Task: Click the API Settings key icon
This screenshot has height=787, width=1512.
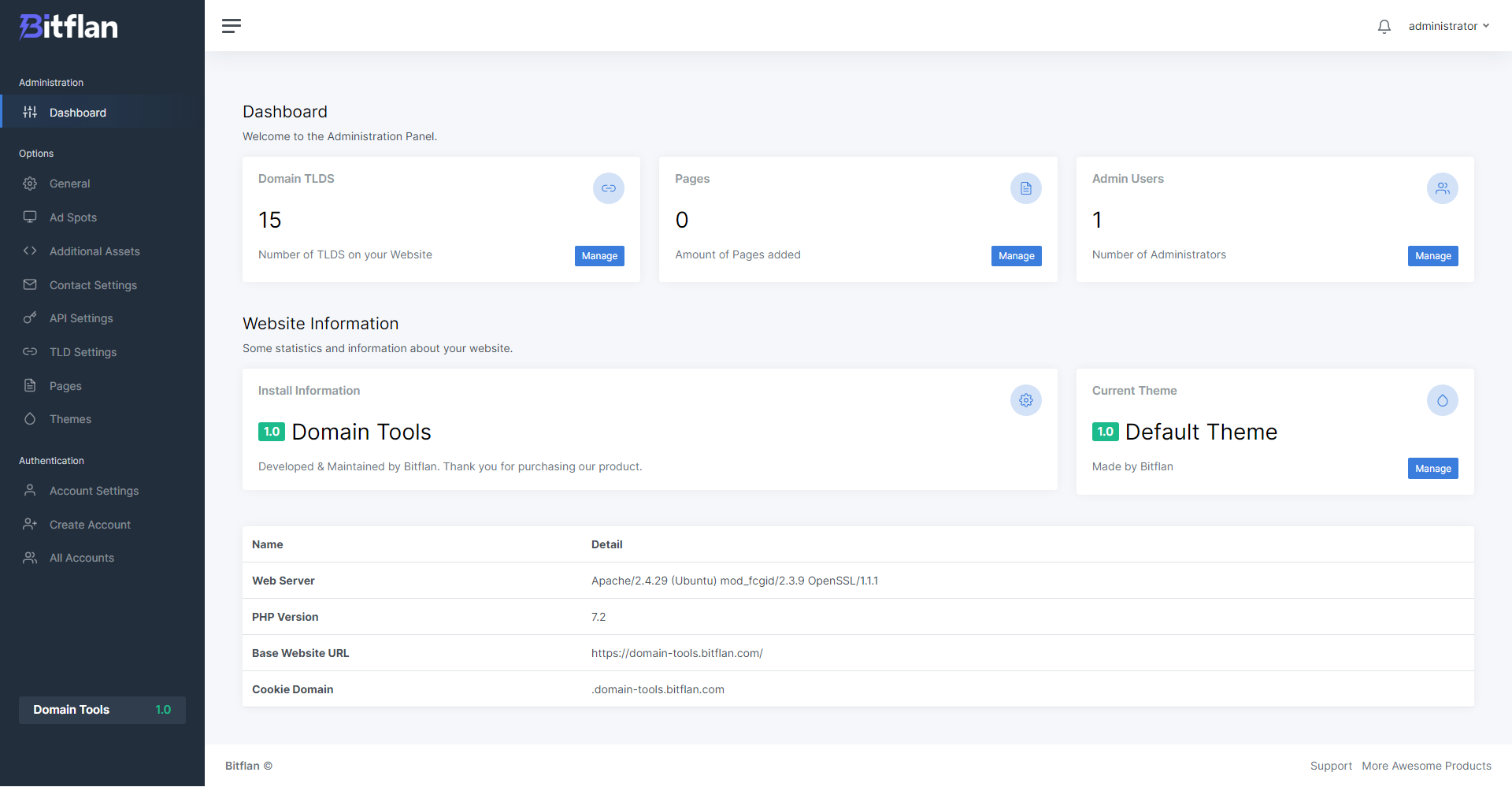Action: coord(30,318)
